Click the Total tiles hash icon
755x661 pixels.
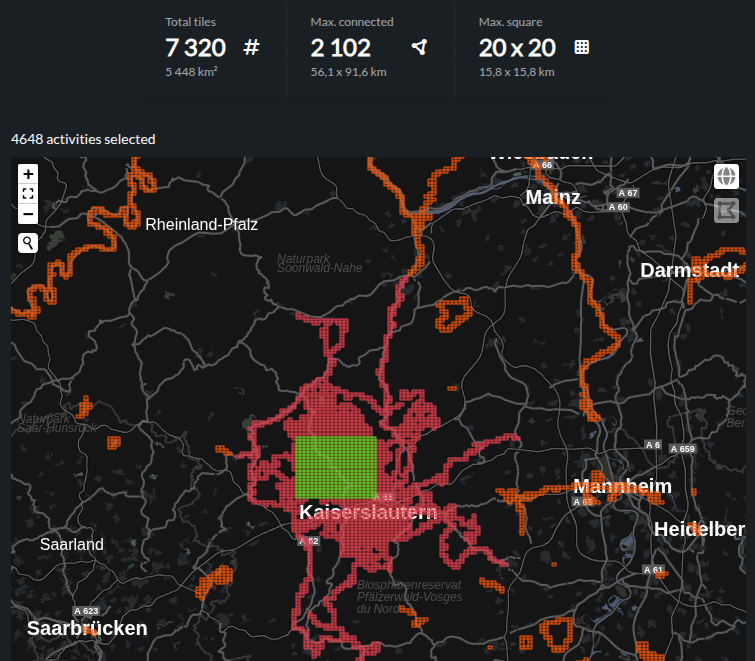coord(252,47)
